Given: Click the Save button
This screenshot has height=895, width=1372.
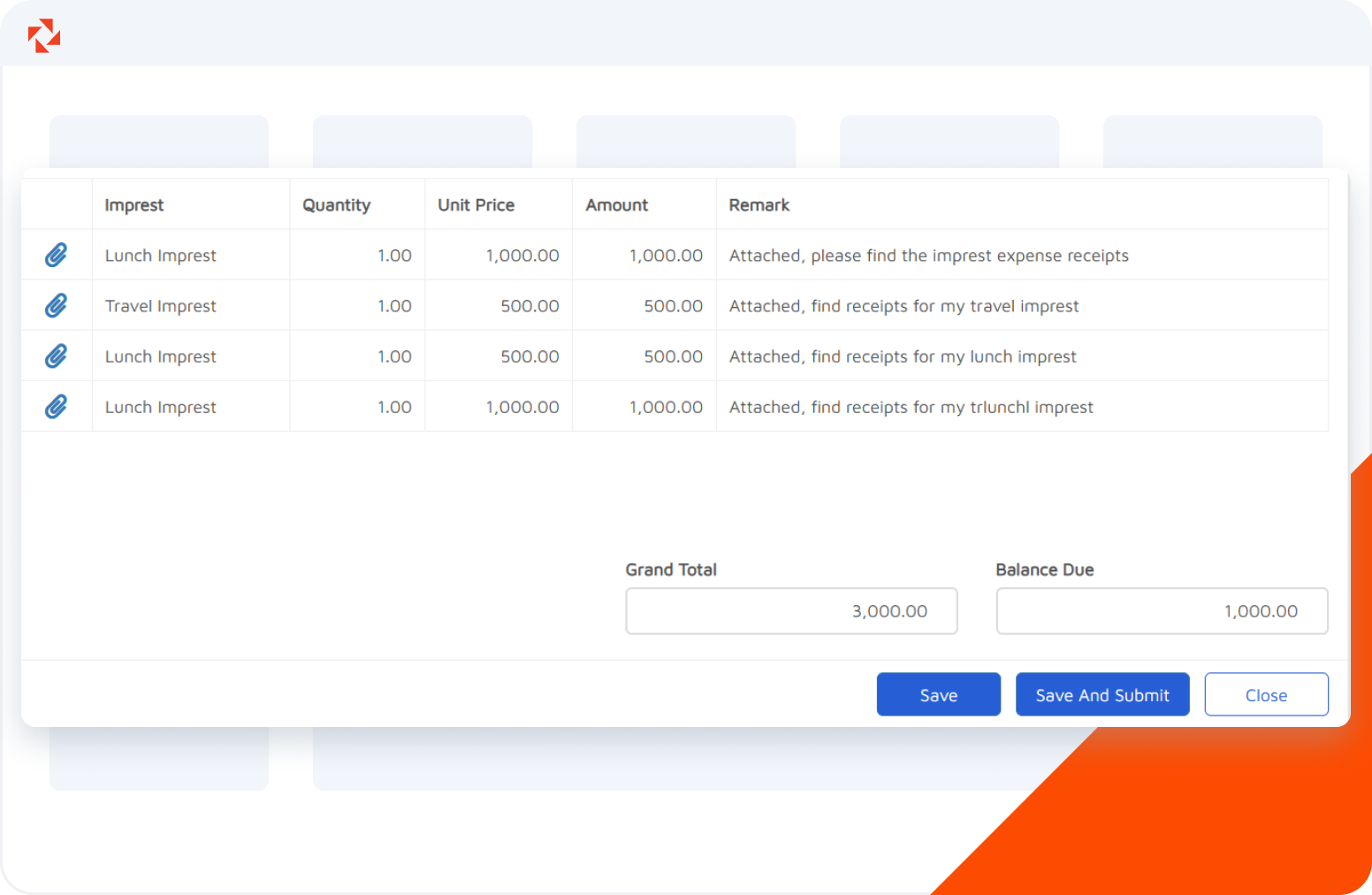Looking at the screenshot, I should click(938, 694).
